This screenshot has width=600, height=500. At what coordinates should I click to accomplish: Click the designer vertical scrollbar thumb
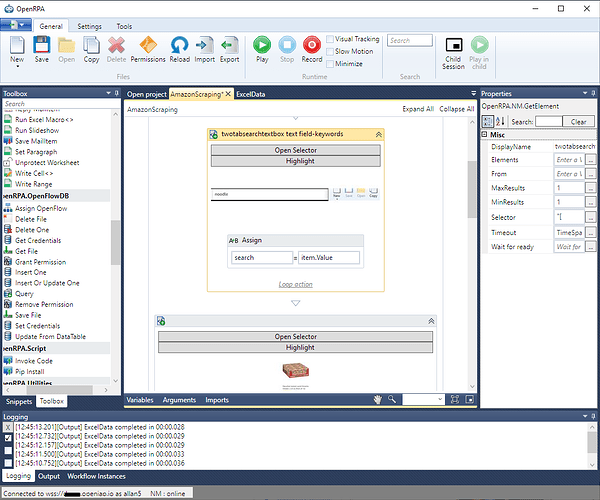pyautogui.click(x=472, y=189)
